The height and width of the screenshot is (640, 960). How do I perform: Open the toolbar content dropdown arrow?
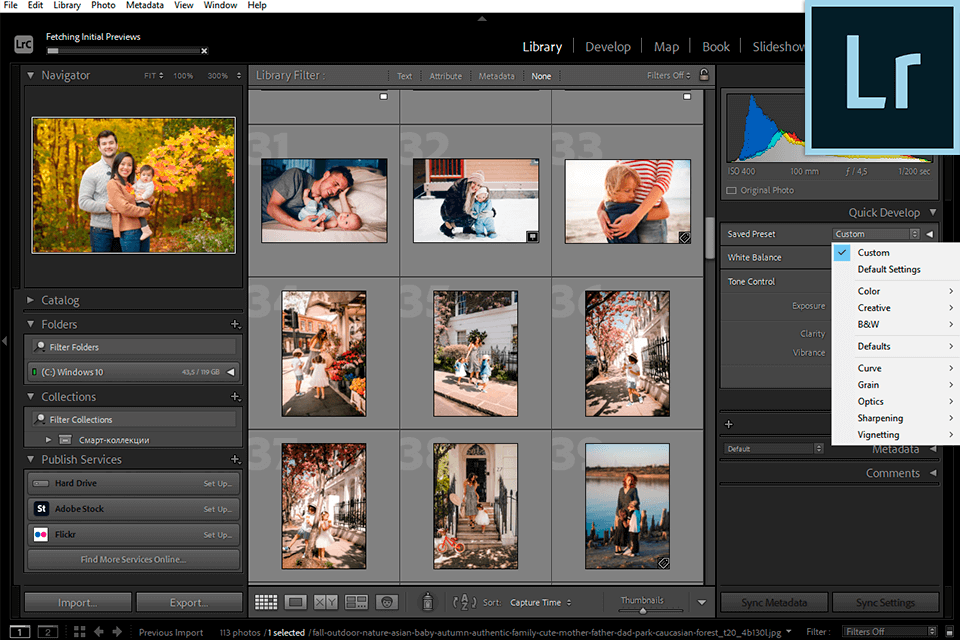pos(702,603)
